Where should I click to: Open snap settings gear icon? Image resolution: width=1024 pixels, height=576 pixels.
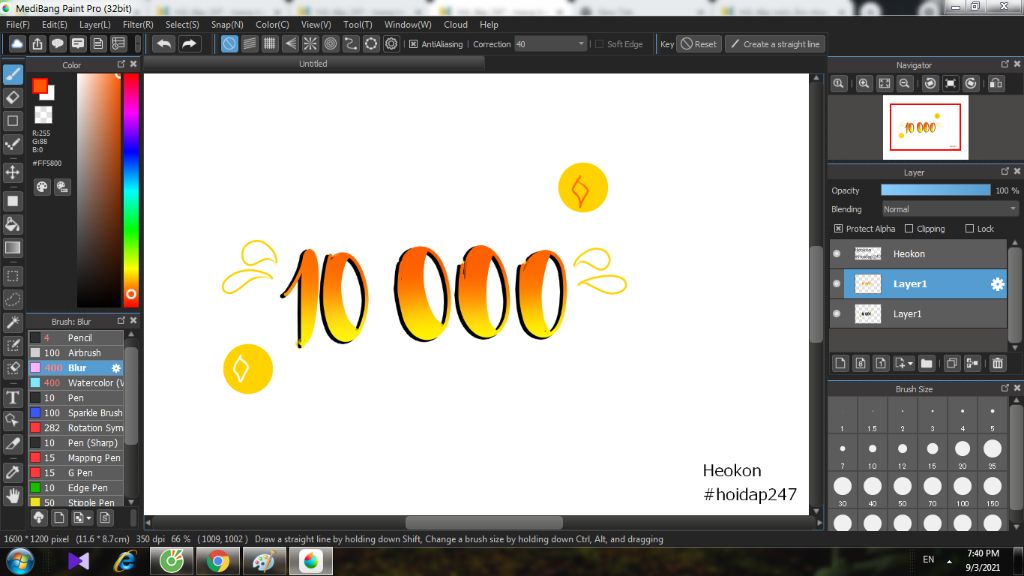(x=391, y=44)
